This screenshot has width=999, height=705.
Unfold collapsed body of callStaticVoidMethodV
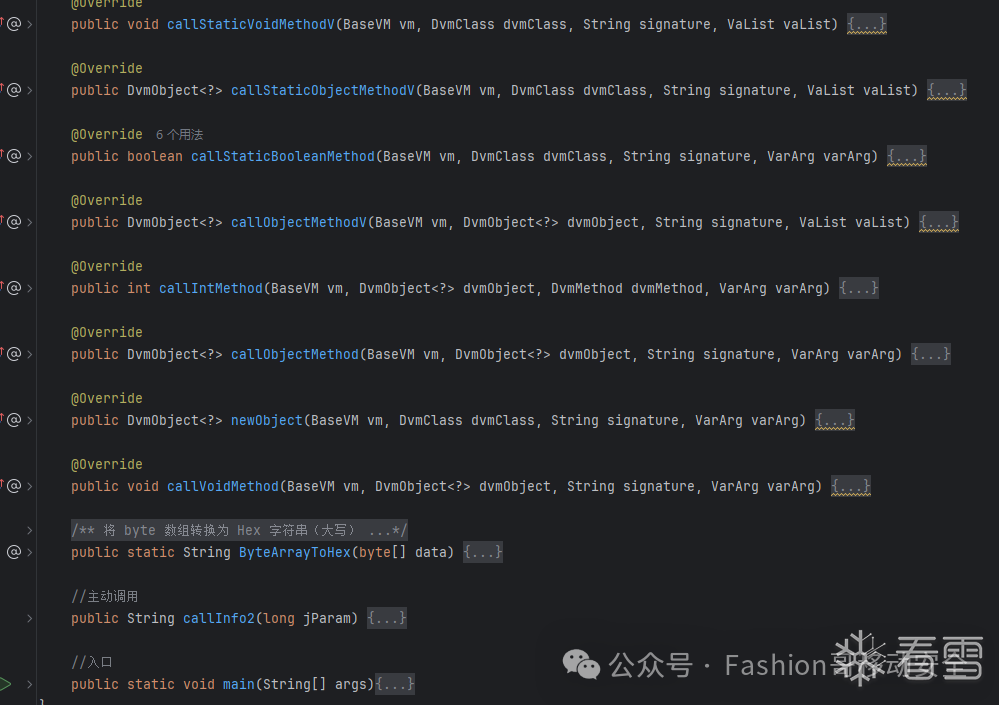pos(866,24)
